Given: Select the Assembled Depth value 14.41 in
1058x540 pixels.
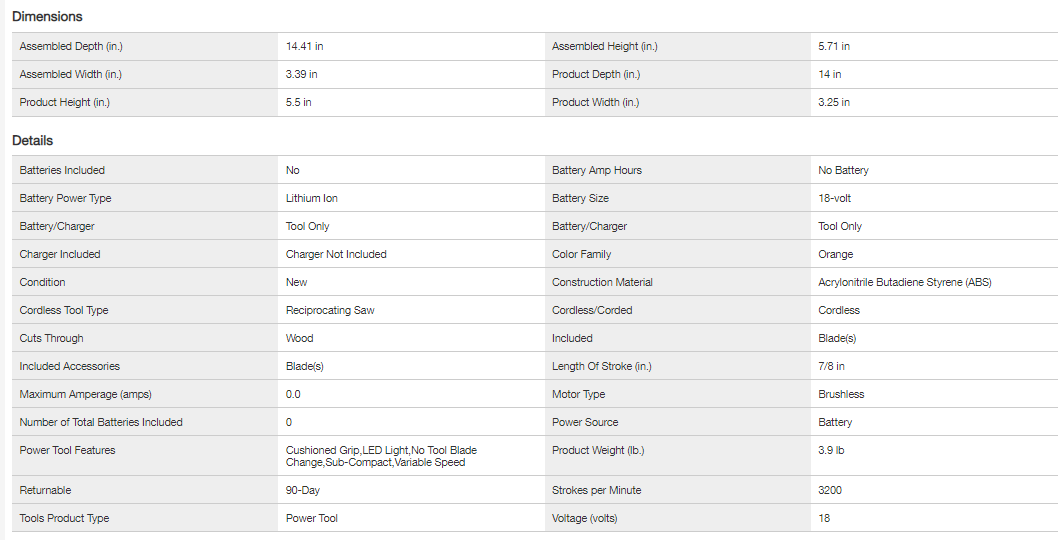Looking at the screenshot, I should (304, 46).
